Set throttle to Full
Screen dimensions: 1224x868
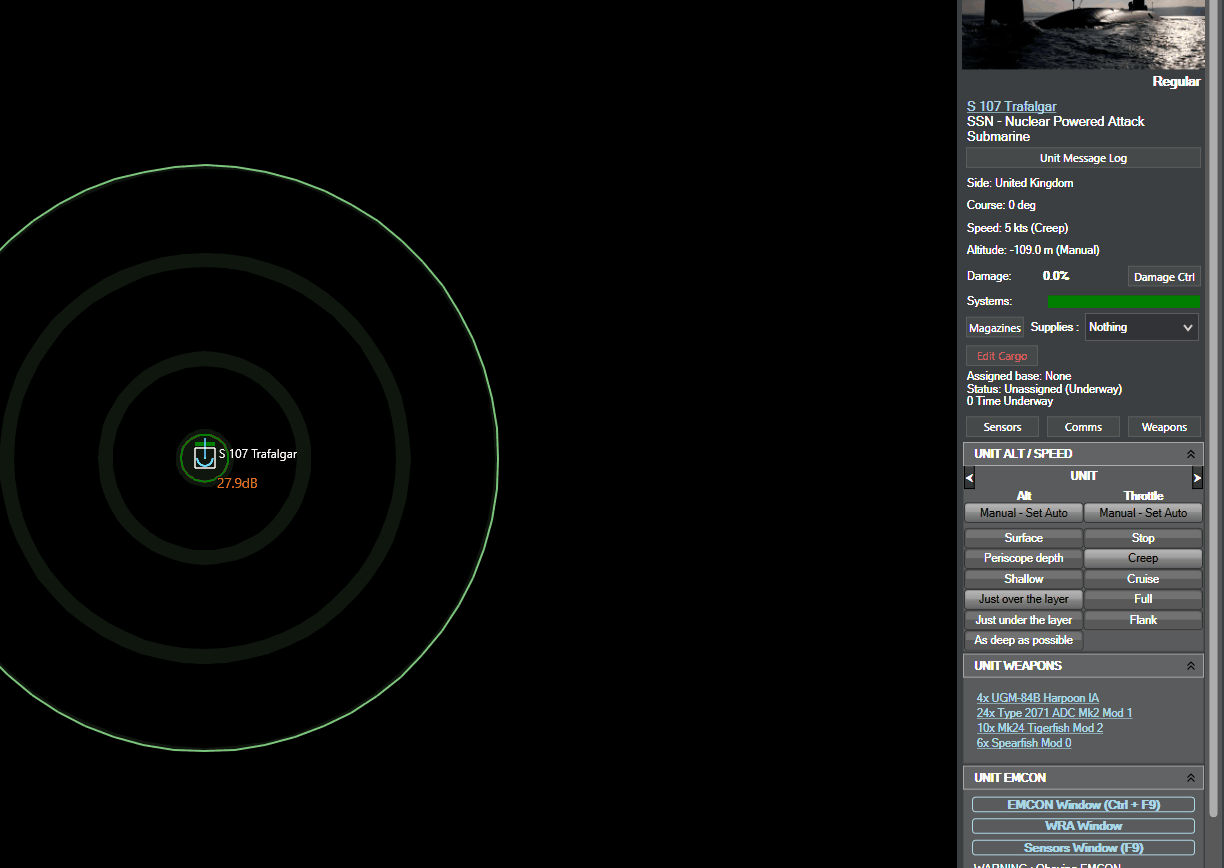(x=1143, y=599)
